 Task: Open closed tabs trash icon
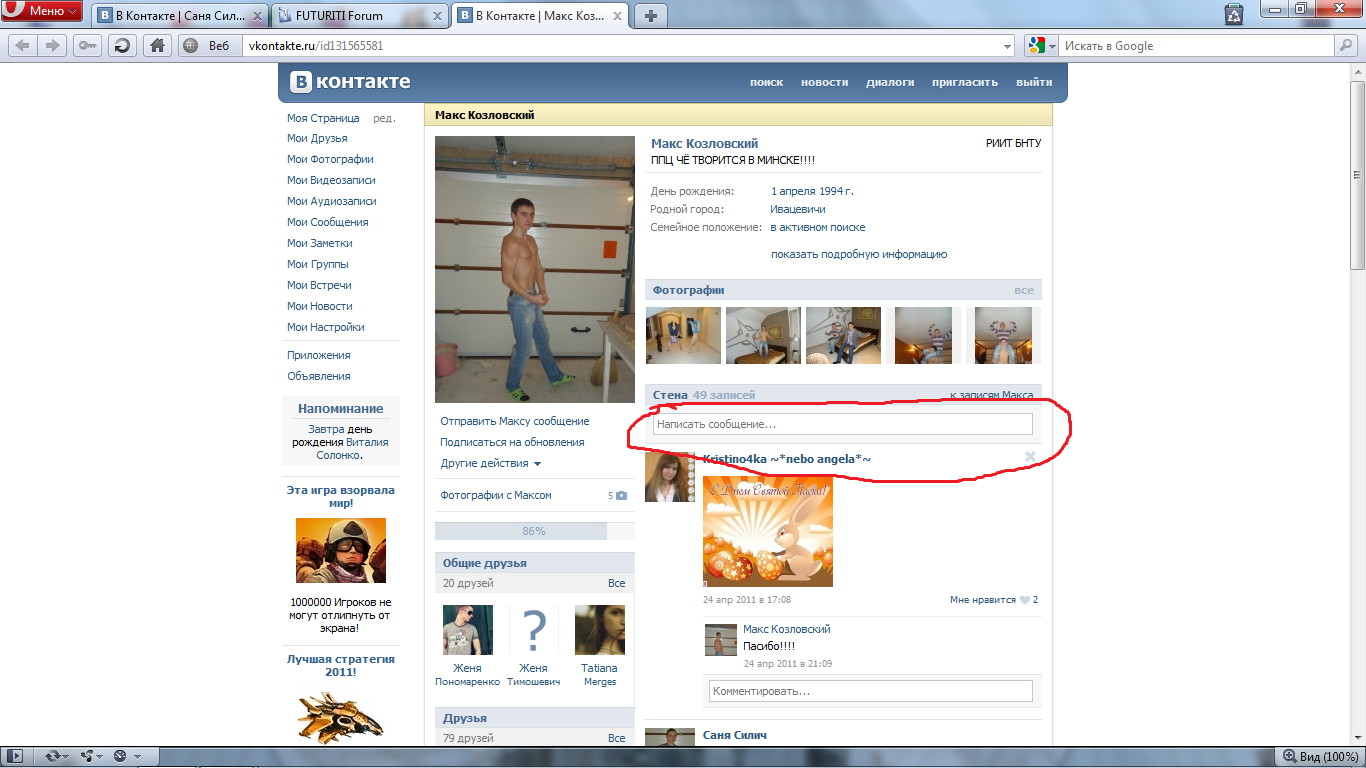1234,14
